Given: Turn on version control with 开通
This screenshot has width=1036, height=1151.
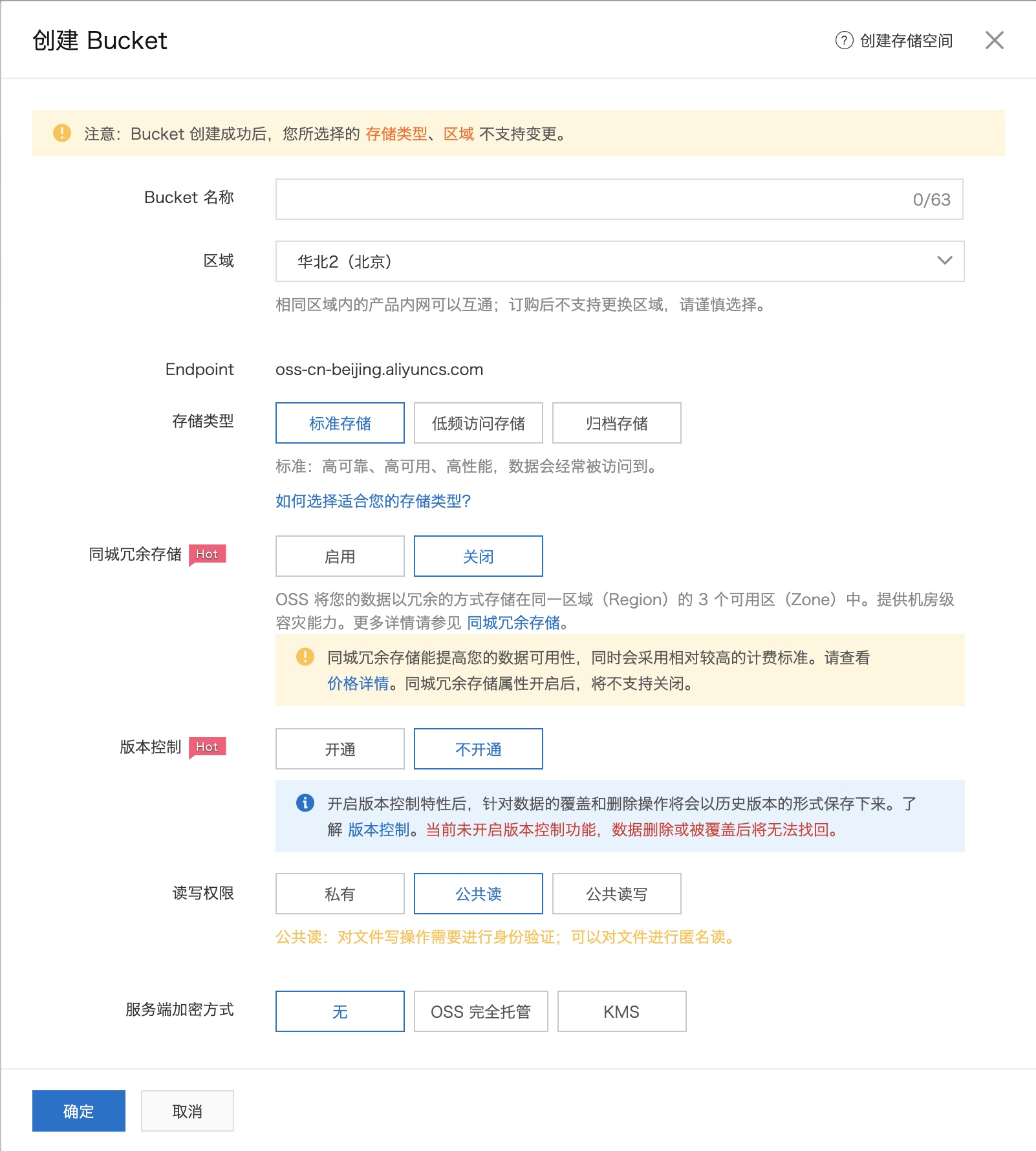Looking at the screenshot, I should click(x=340, y=749).
